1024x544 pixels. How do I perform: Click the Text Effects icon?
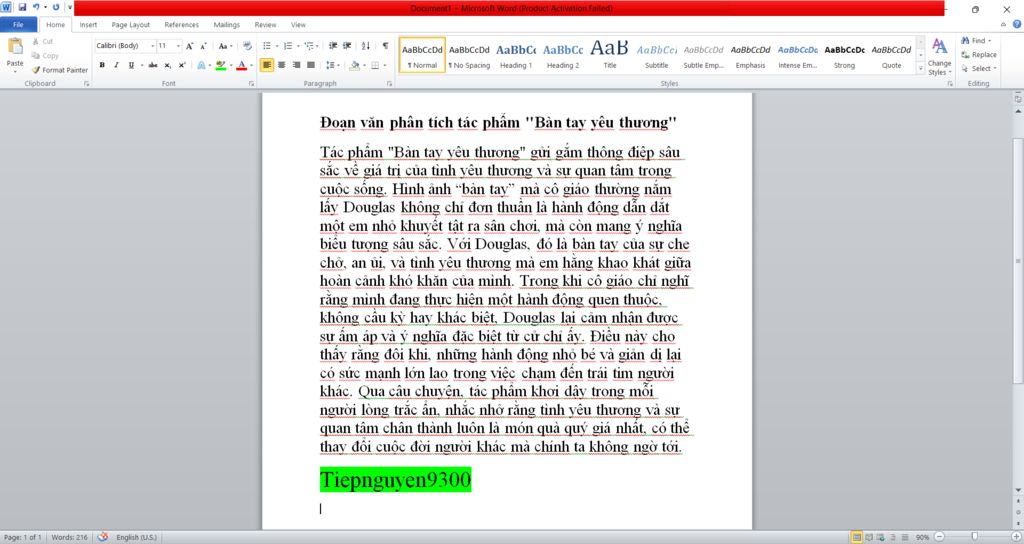click(202, 65)
